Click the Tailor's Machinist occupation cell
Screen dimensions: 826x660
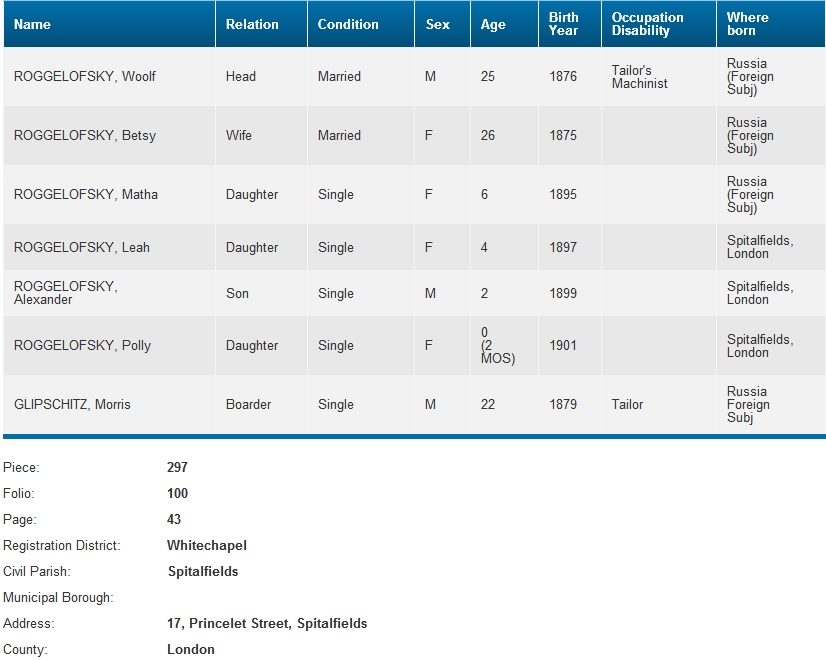coord(639,77)
